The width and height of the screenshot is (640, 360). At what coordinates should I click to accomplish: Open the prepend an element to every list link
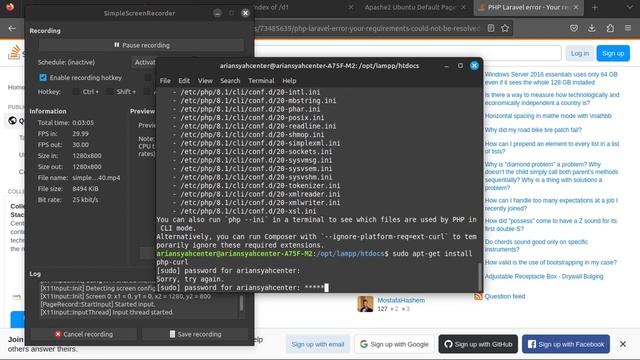coord(552,147)
